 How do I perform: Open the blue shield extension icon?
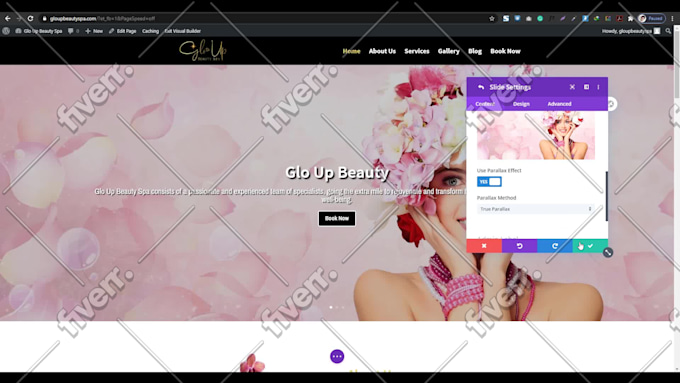[517, 19]
